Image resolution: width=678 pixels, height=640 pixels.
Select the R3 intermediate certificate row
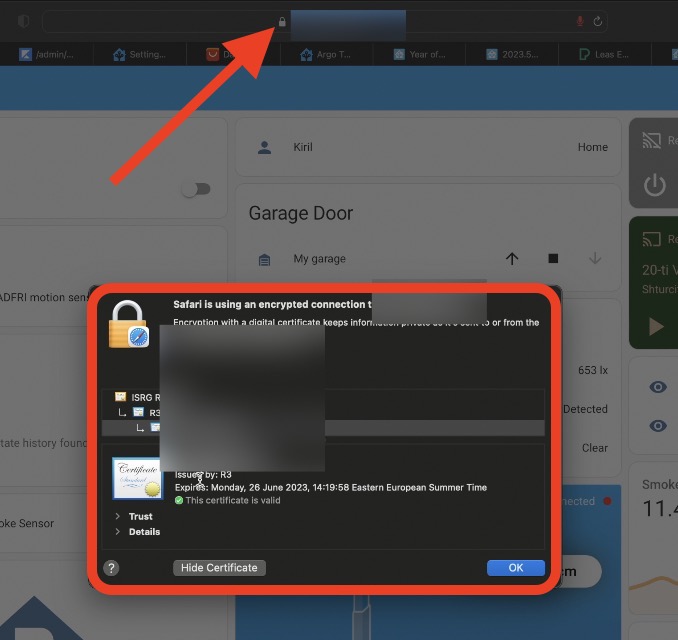click(x=323, y=412)
